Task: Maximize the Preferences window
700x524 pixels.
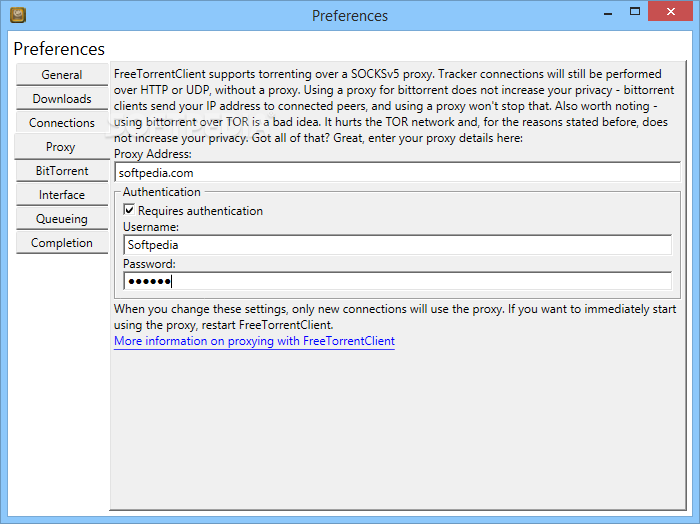Action: click(x=635, y=12)
